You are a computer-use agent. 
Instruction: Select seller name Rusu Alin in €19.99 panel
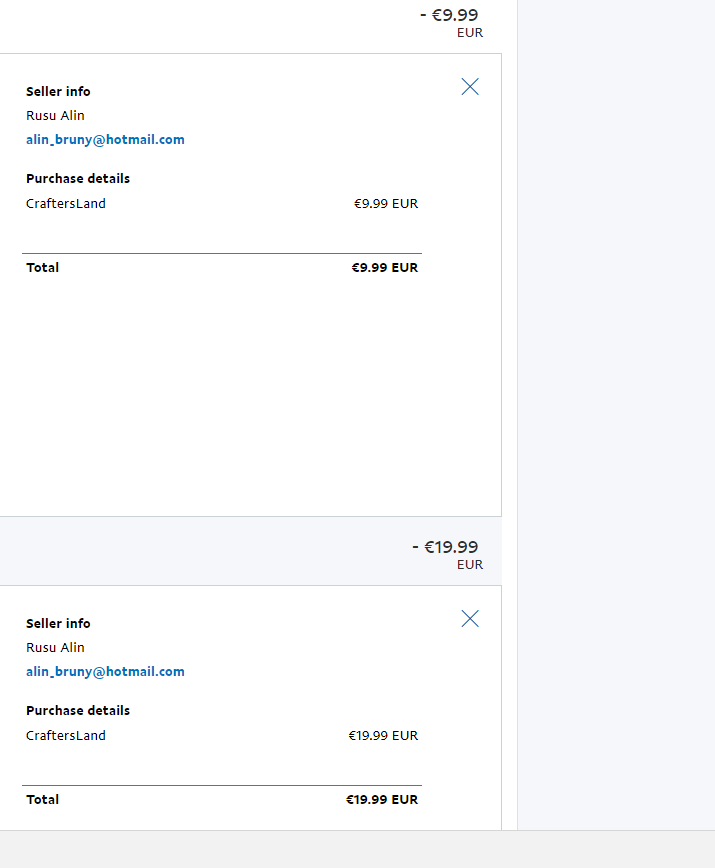pos(55,648)
